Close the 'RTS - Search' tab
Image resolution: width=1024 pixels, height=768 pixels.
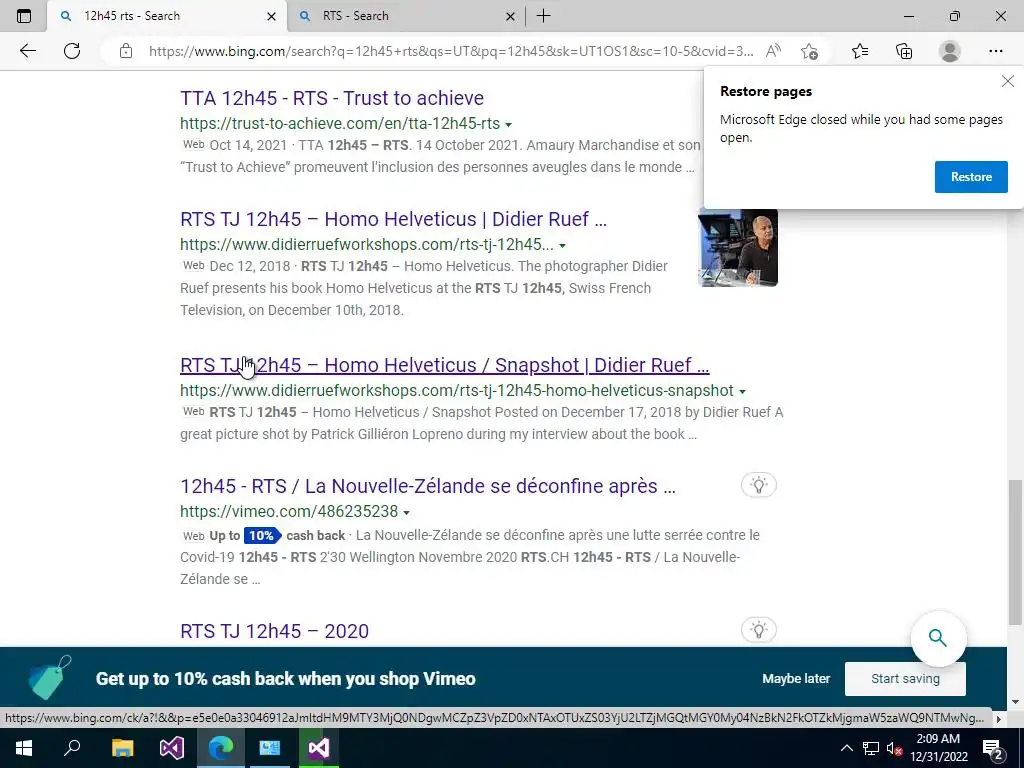click(x=510, y=16)
